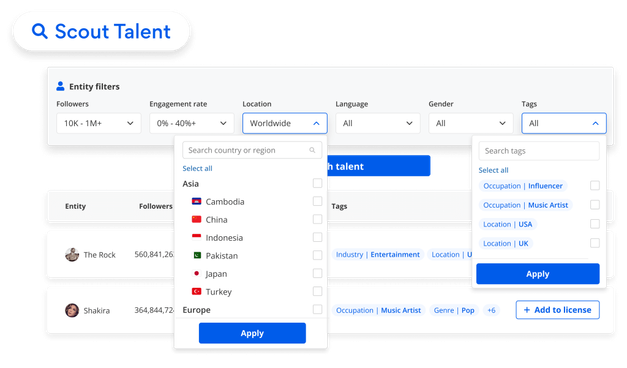Screen dimensions: 627x368
Task: Check the Europe region checkbox
Action: 317,309
